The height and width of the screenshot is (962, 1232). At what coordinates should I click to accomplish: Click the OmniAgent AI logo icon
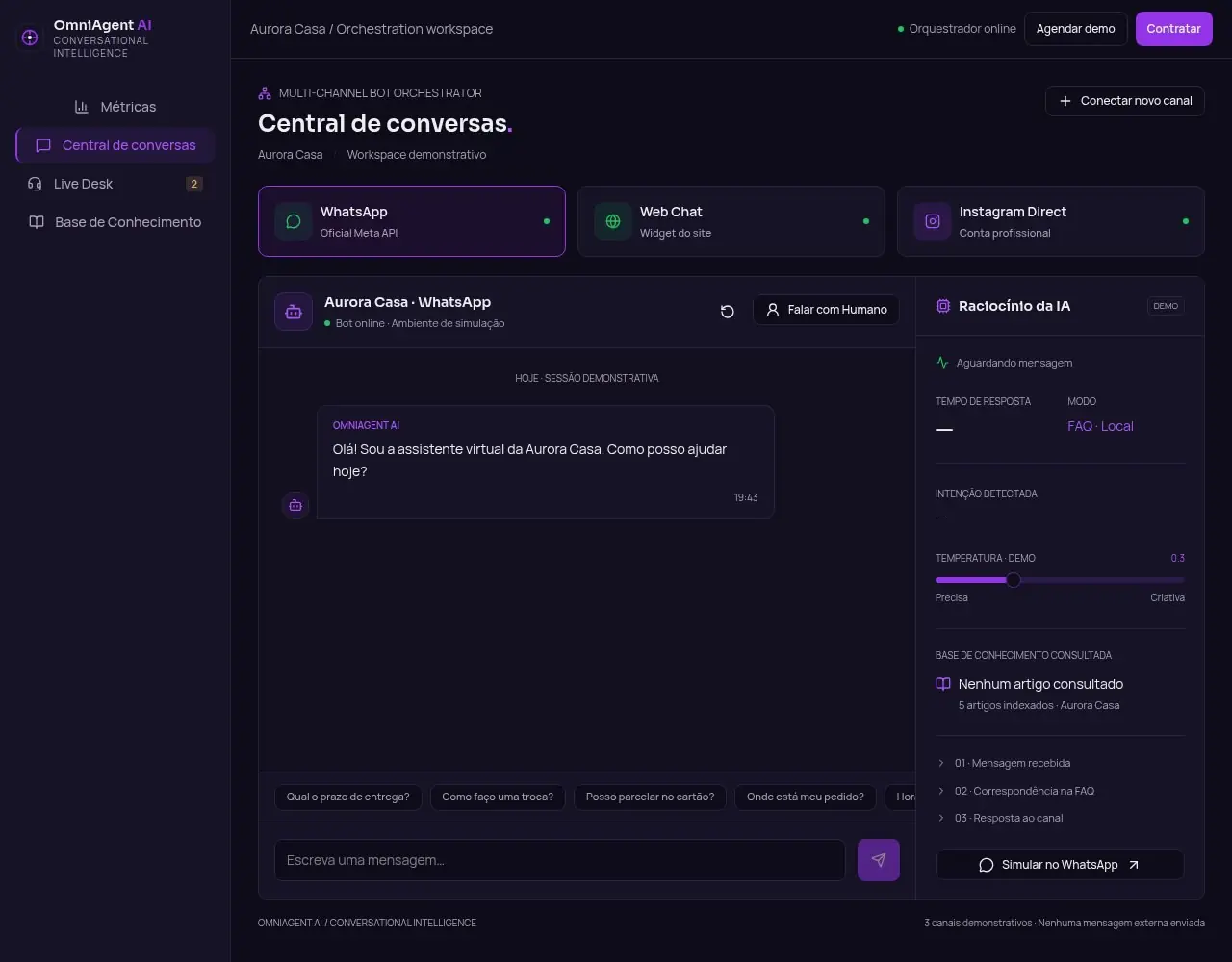coord(29,38)
